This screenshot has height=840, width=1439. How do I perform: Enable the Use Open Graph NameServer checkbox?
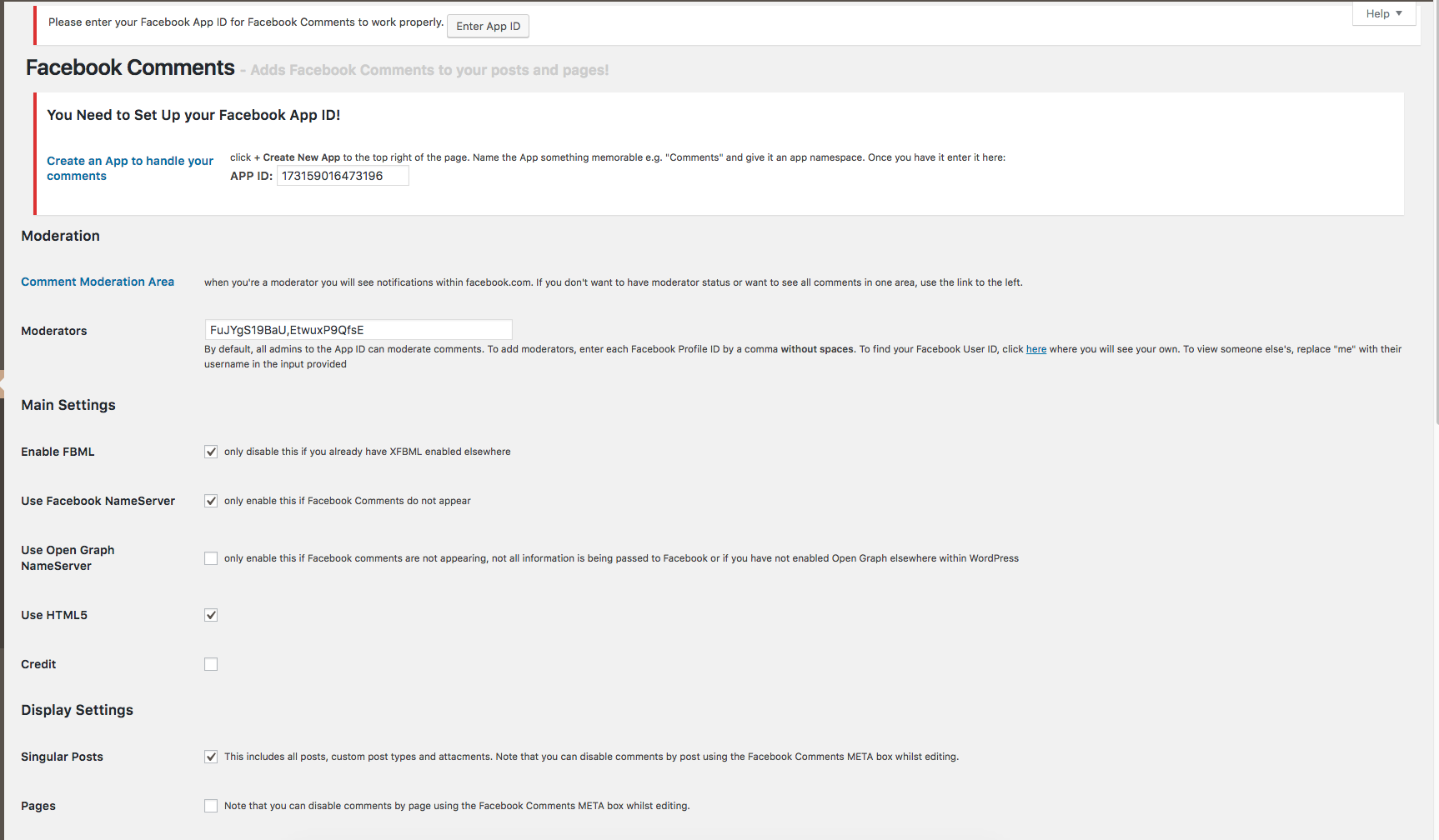pos(211,558)
